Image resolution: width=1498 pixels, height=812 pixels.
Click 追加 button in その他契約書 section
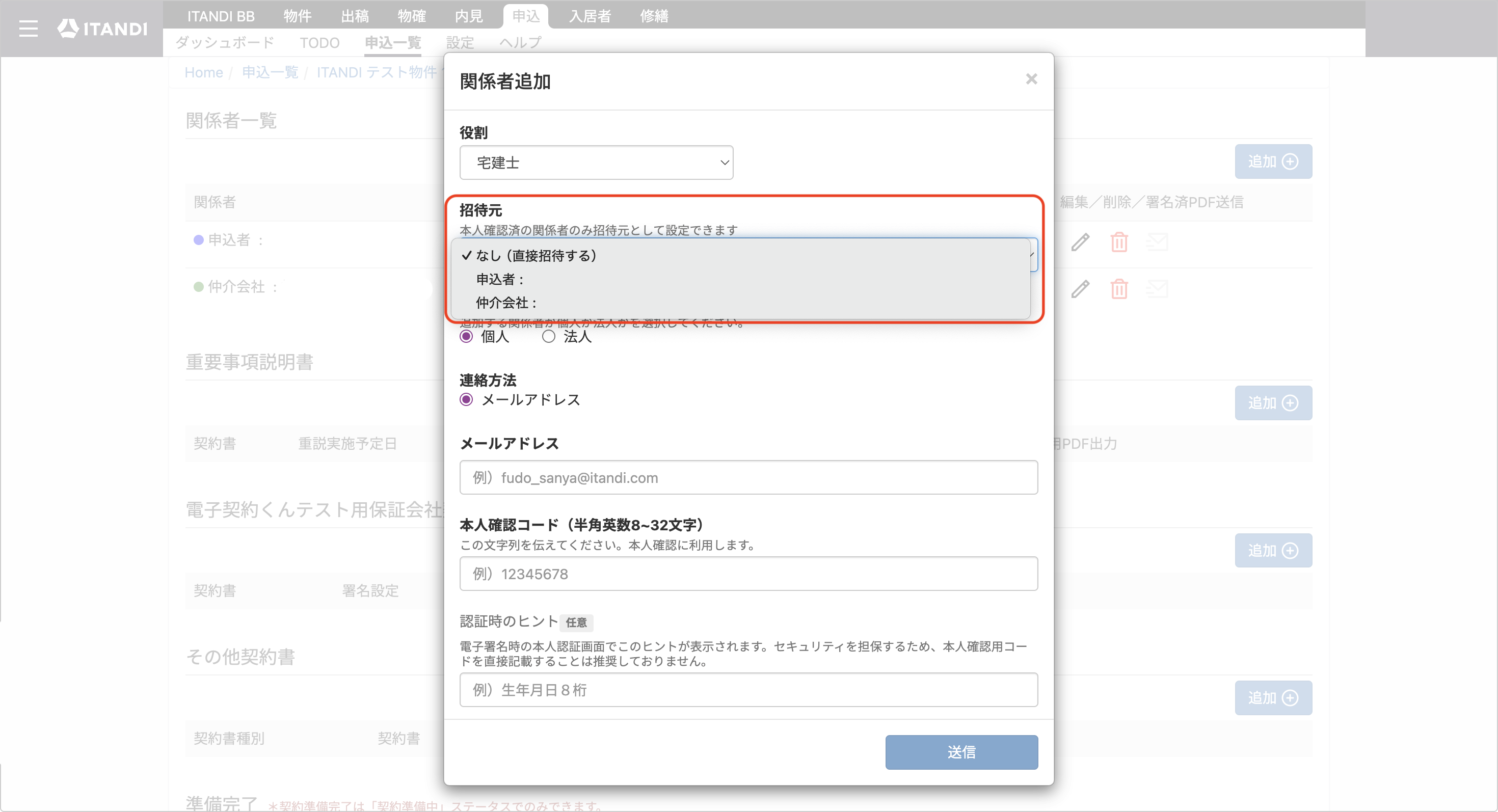[x=1273, y=697]
